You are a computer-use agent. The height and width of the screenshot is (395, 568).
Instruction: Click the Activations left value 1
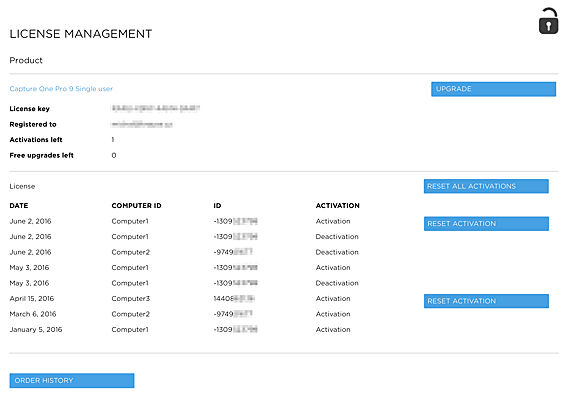click(x=113, y=140)
